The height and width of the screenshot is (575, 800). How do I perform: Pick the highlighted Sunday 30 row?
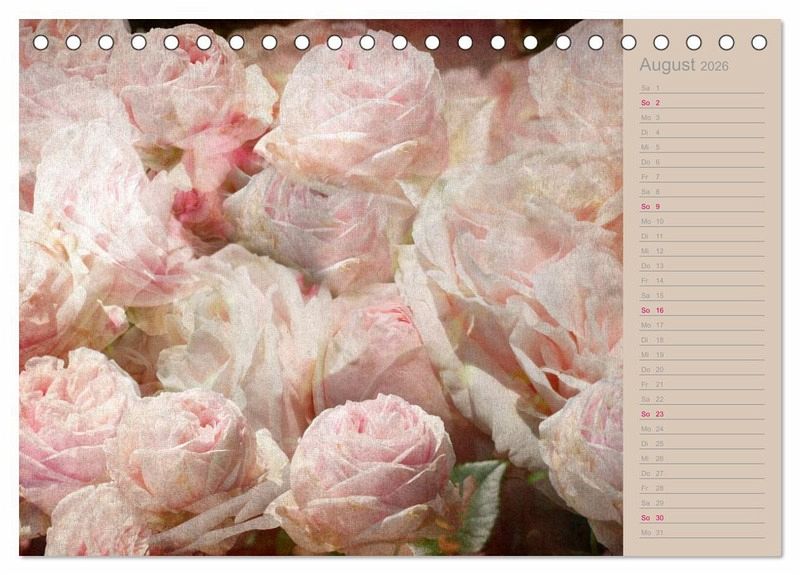click(x=700, y=517)
